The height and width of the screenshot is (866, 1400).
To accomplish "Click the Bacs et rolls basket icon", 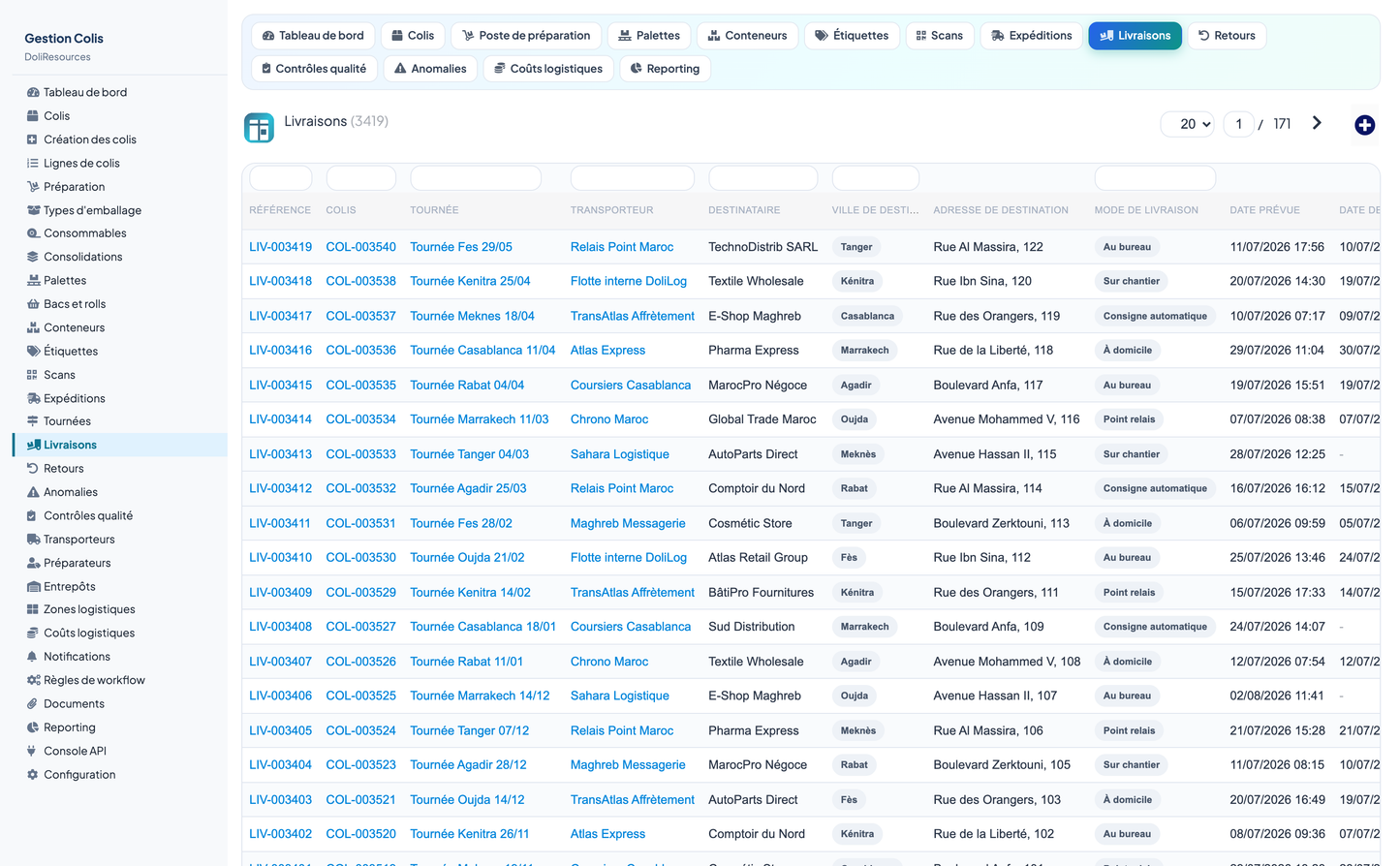I will pos(33,304).
